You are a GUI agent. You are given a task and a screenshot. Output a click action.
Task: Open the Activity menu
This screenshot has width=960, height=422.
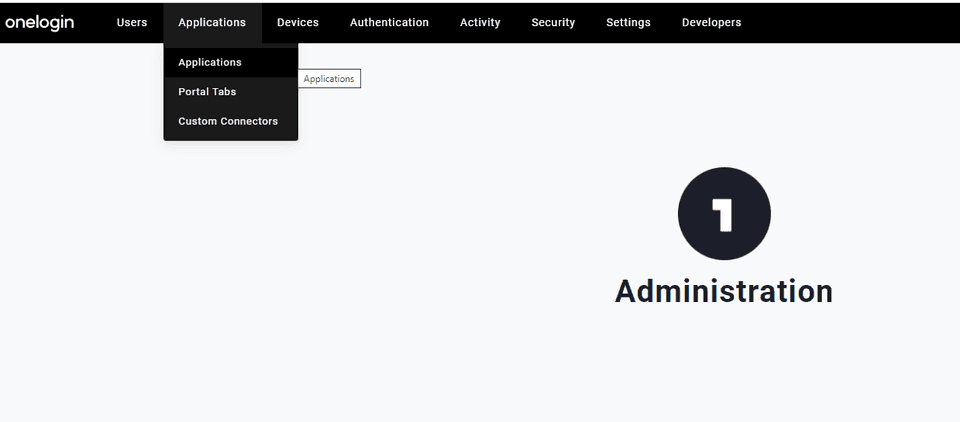coord(480,23)
